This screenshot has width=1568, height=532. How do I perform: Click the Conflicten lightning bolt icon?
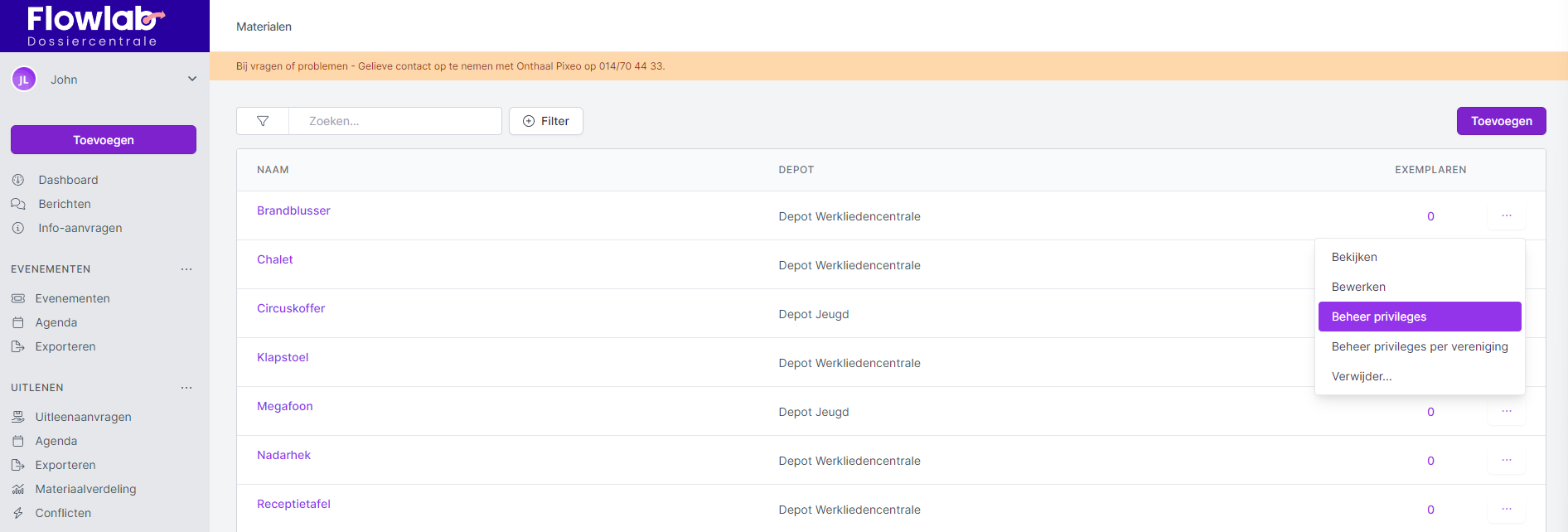pos(18,513)
